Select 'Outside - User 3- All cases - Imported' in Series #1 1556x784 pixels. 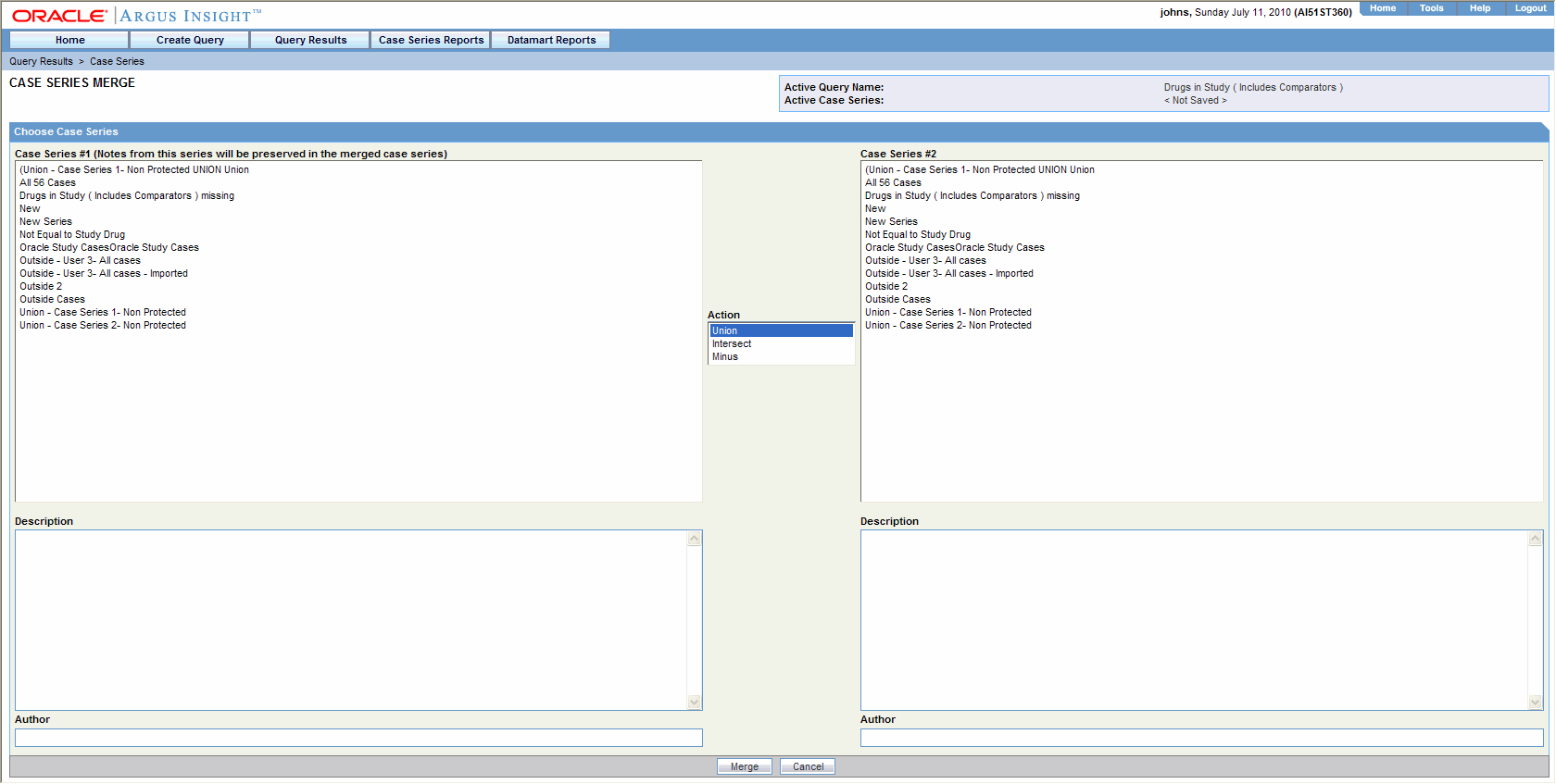[x=358, y=273]
